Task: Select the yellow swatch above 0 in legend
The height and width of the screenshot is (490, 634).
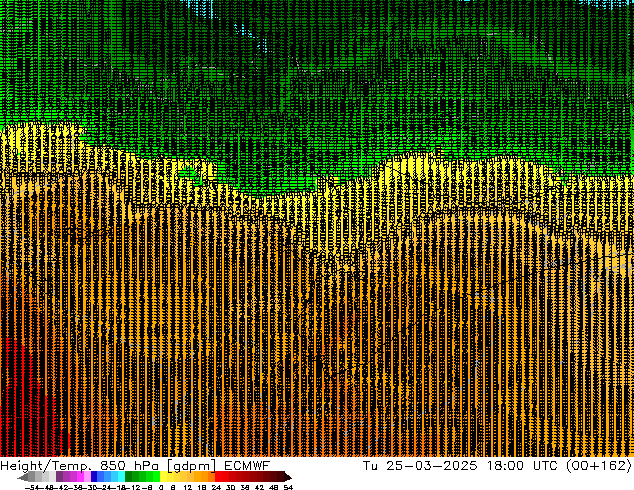Action: pyautogui.click(x=163, y=477)
